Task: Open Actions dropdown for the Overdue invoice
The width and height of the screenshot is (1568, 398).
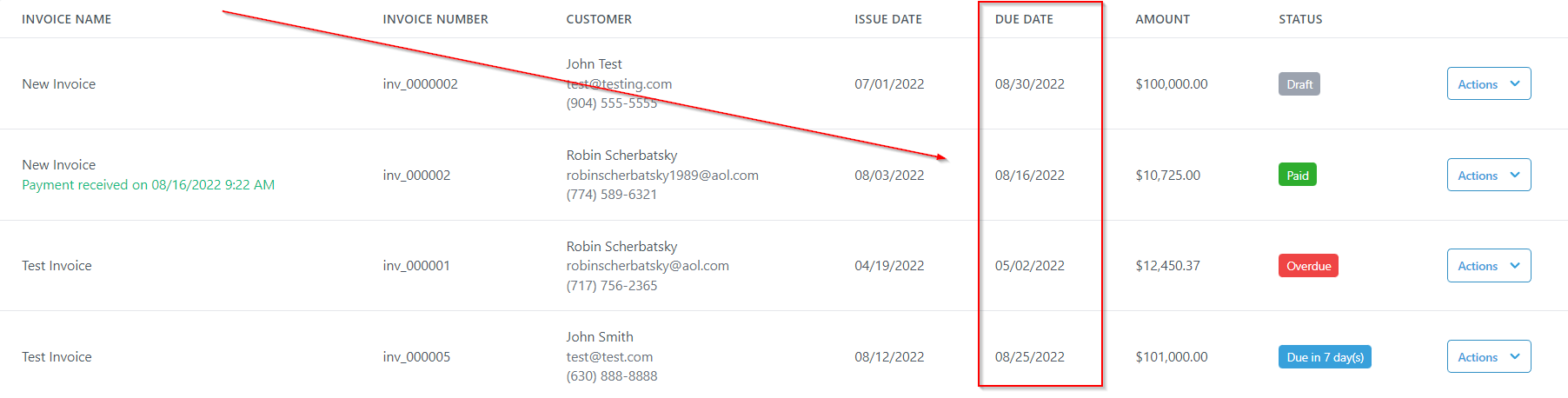Action: click(1488, 266)
